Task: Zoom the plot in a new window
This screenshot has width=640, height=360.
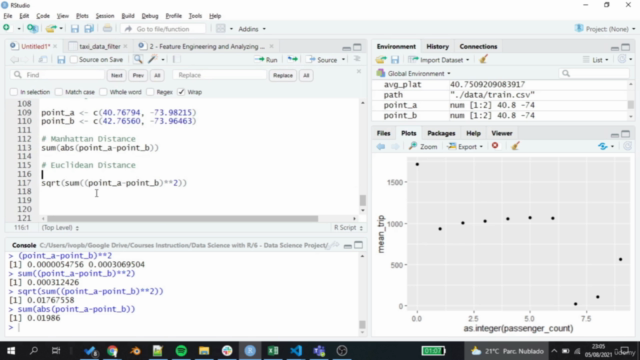Action: click(x=423, y=146)
